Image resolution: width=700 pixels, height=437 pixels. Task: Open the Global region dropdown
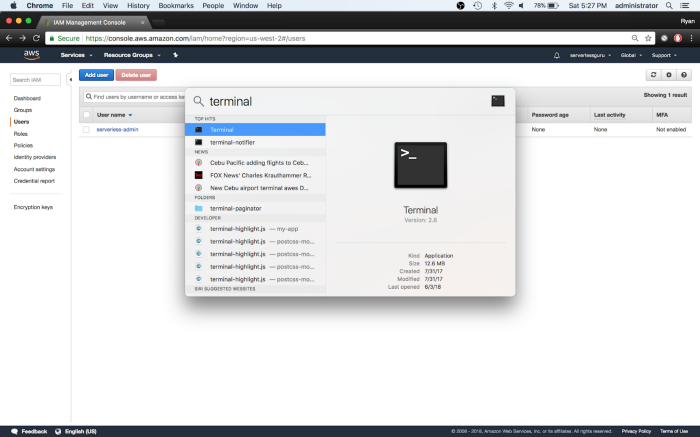pyautogui.click(x=631, y=55)
